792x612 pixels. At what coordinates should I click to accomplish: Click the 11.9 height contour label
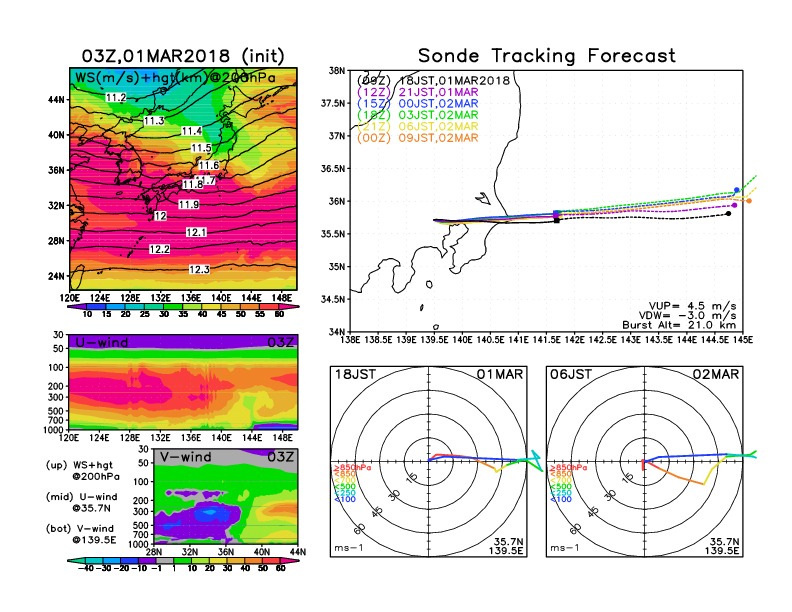[x=189, y=205]
